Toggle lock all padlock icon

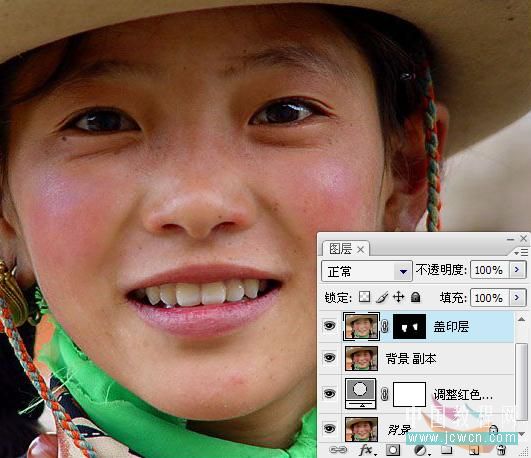click(416, 297)
